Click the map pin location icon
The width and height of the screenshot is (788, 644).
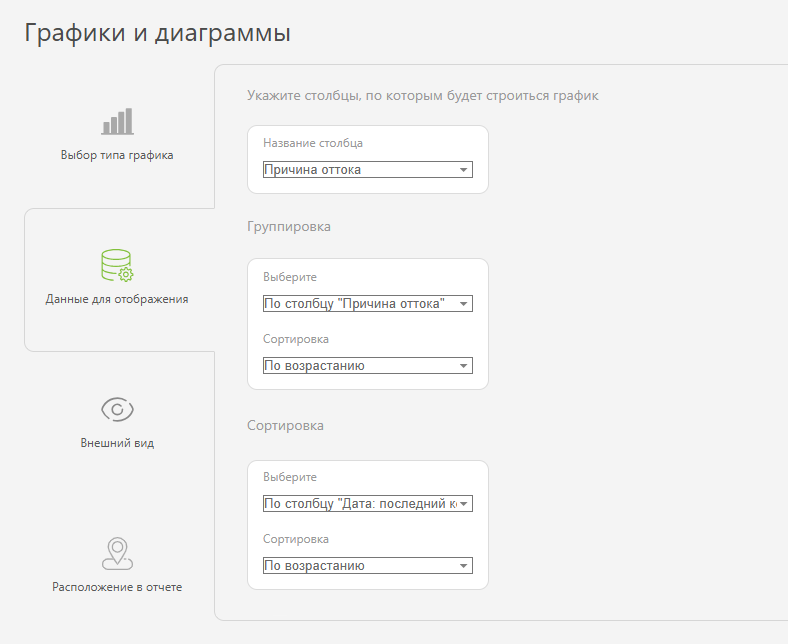tap(117, 554)
